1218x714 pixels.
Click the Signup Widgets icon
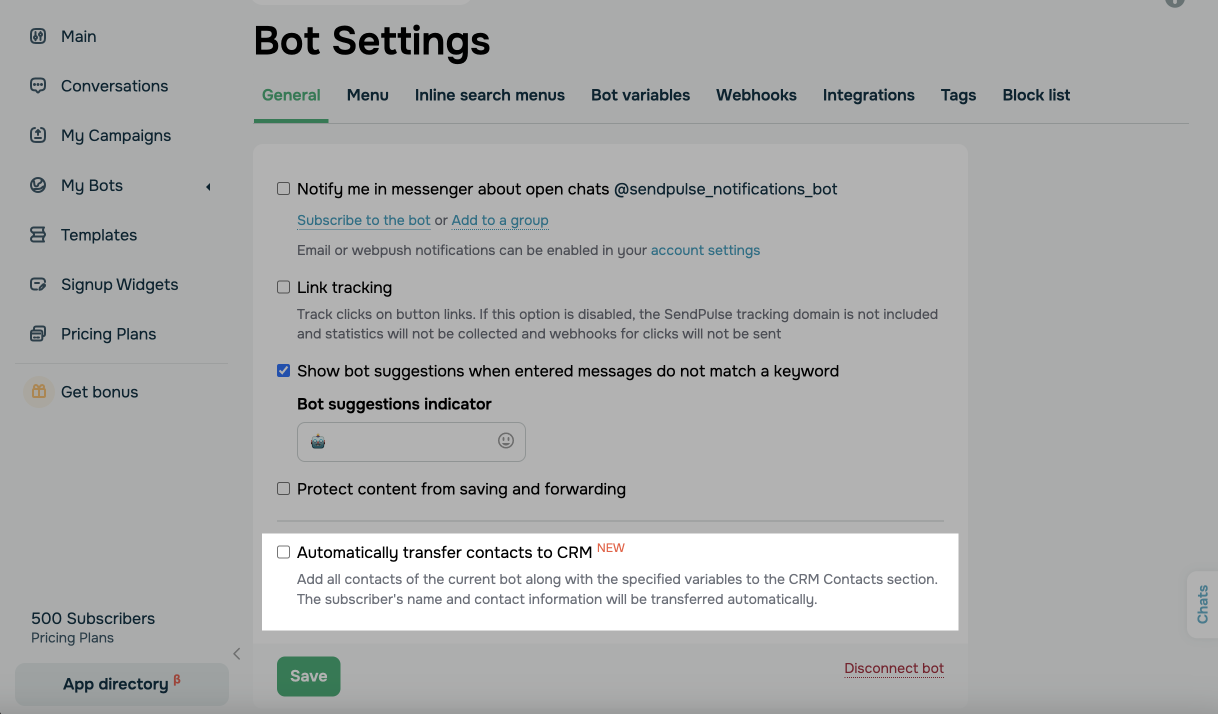click(x=38, y=284)
